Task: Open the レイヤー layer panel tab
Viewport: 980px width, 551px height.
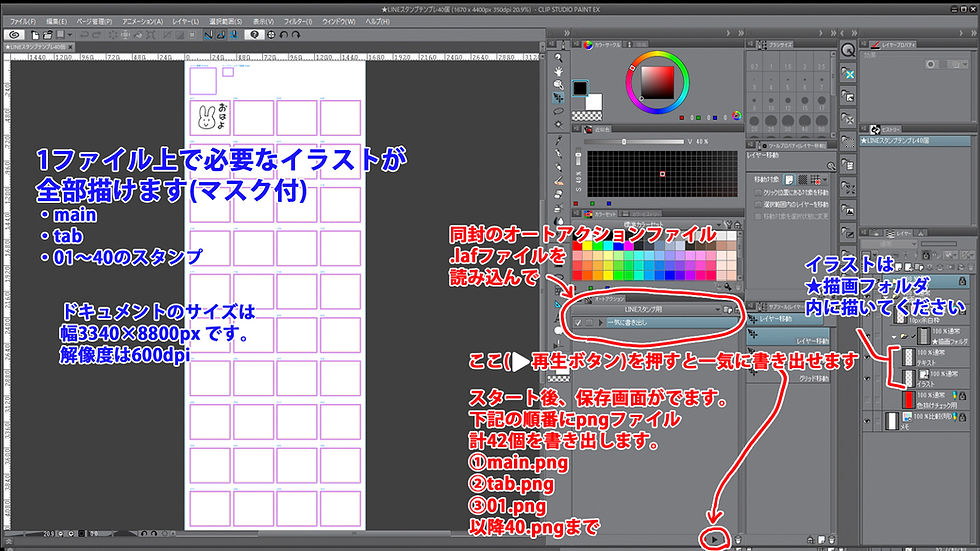Action: tap(899, 234)
